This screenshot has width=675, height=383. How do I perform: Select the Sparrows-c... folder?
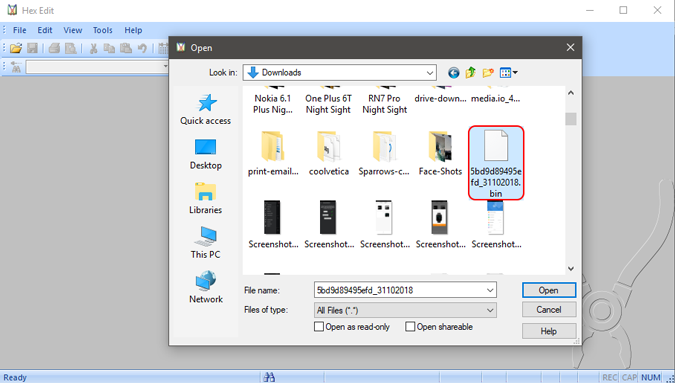tap(384, 154)
